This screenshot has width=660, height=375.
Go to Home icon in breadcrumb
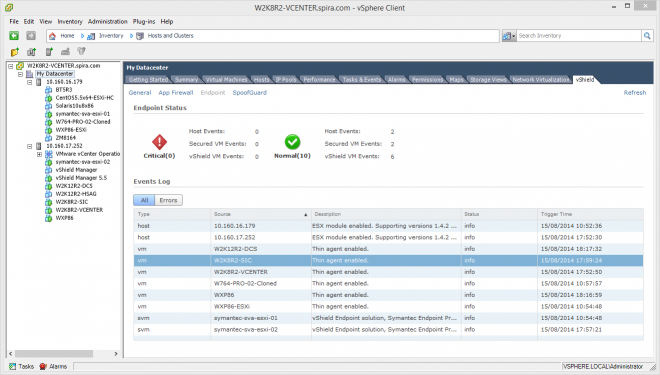click(52, 36)
